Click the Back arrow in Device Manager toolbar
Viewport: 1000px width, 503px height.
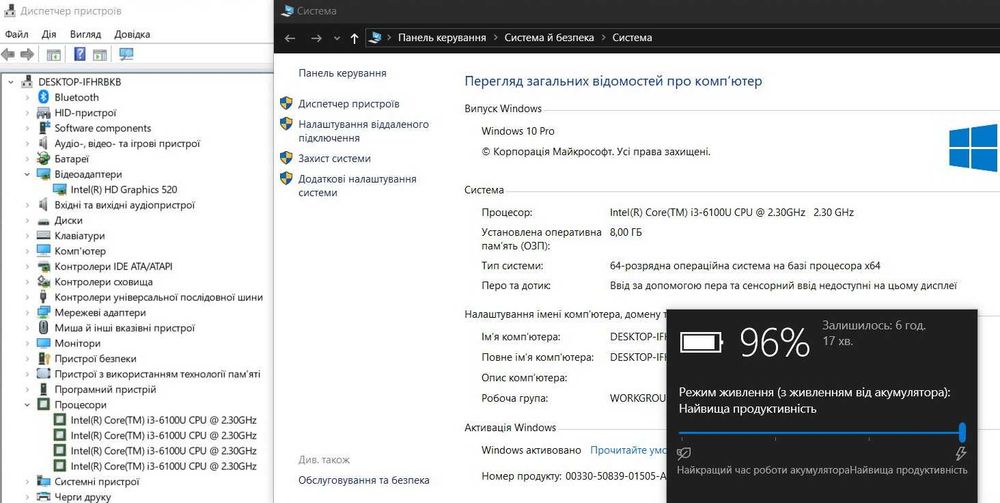click(8, 55)
